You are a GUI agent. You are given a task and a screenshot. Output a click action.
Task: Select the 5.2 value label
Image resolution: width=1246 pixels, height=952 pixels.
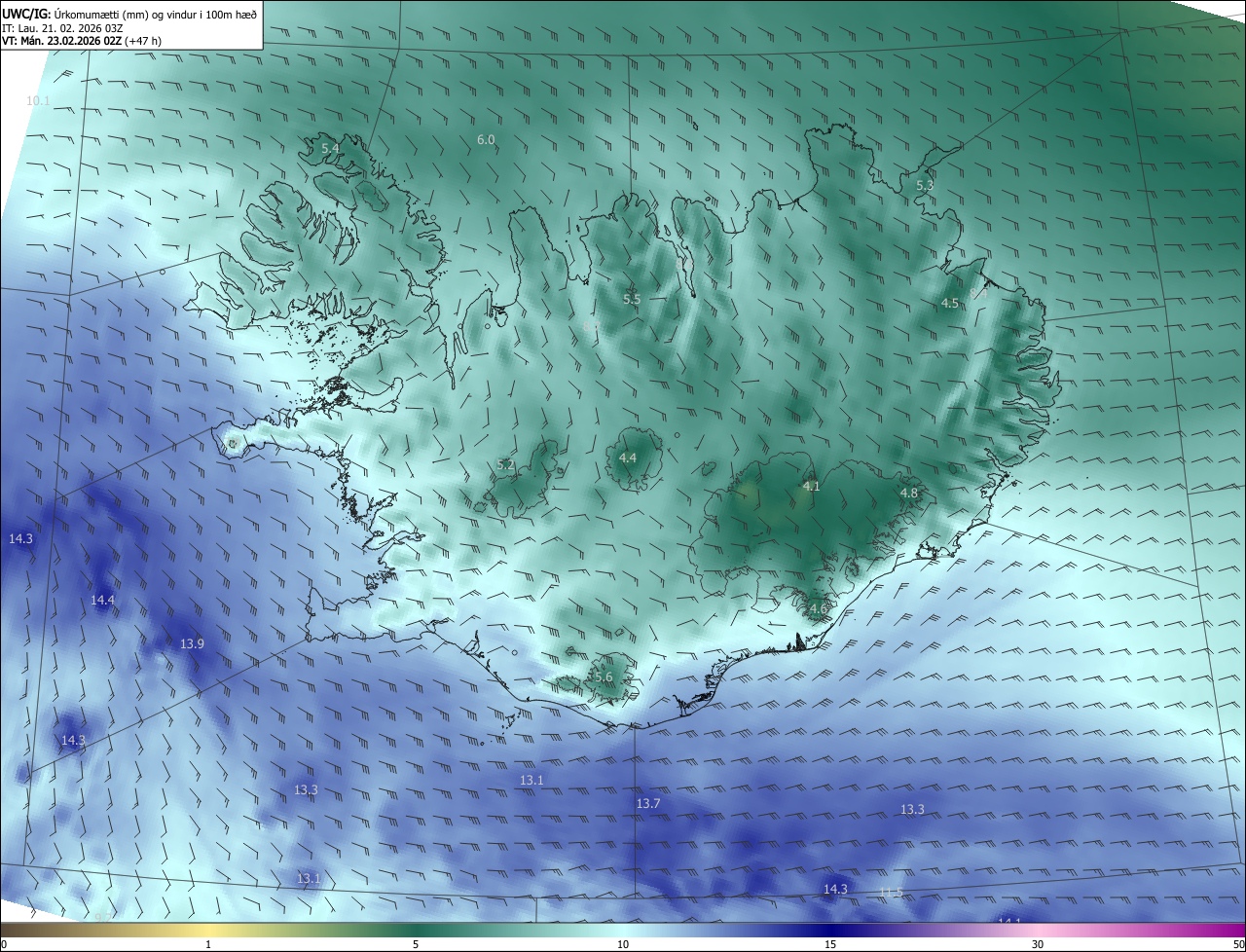505,465
